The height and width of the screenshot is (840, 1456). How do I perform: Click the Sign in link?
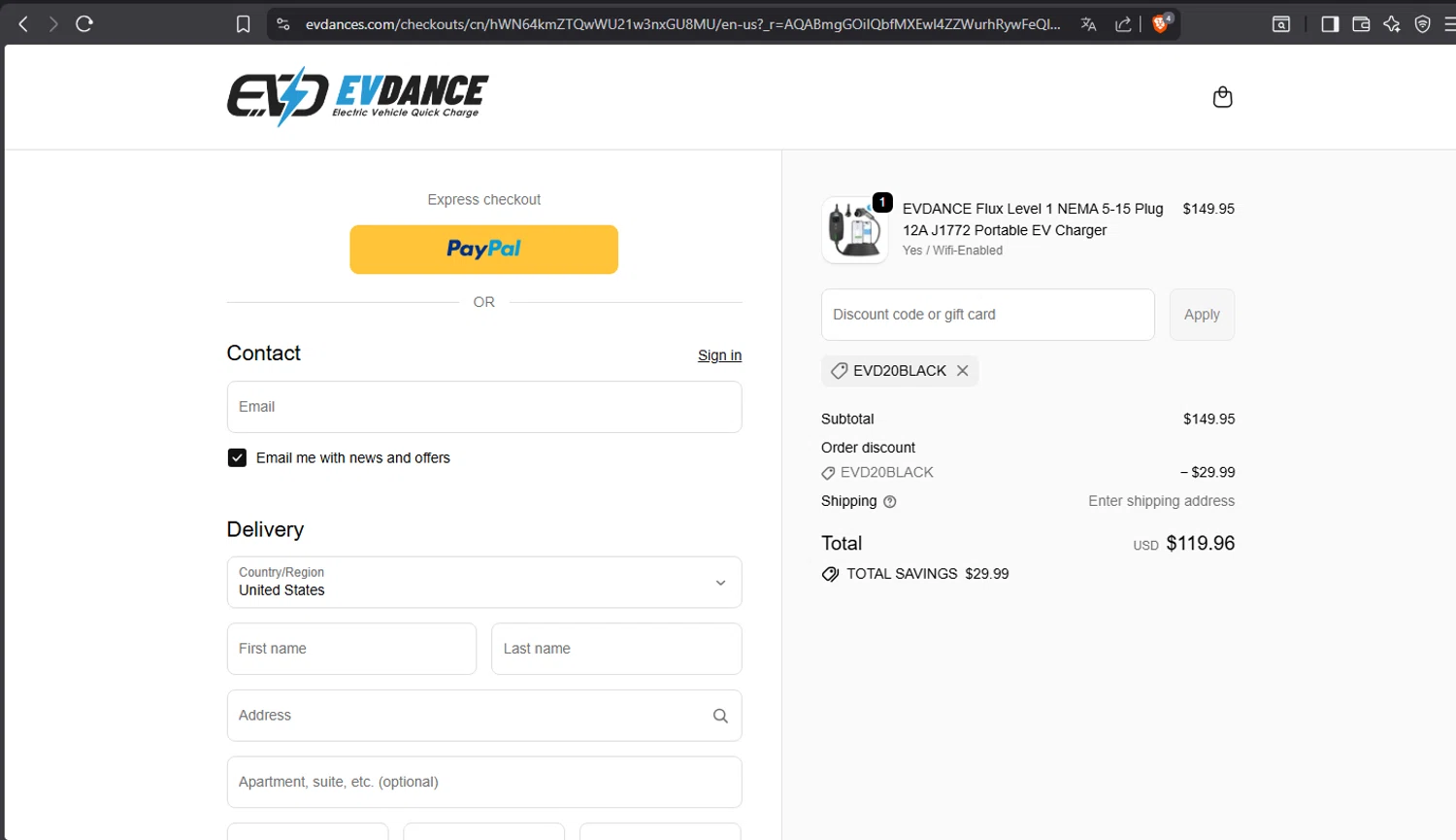(x=719, y=355)
